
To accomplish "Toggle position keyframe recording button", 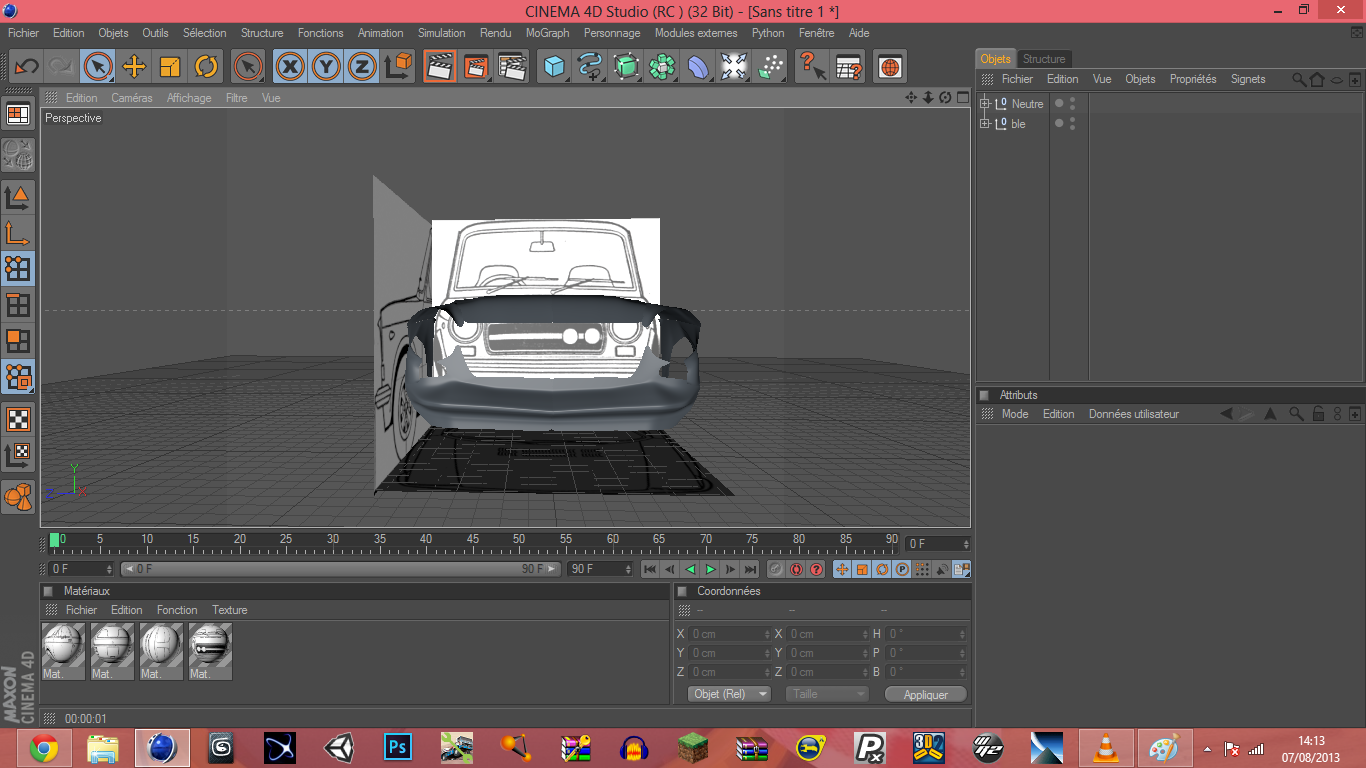I will pyautogui.click(x=842, y=569).
